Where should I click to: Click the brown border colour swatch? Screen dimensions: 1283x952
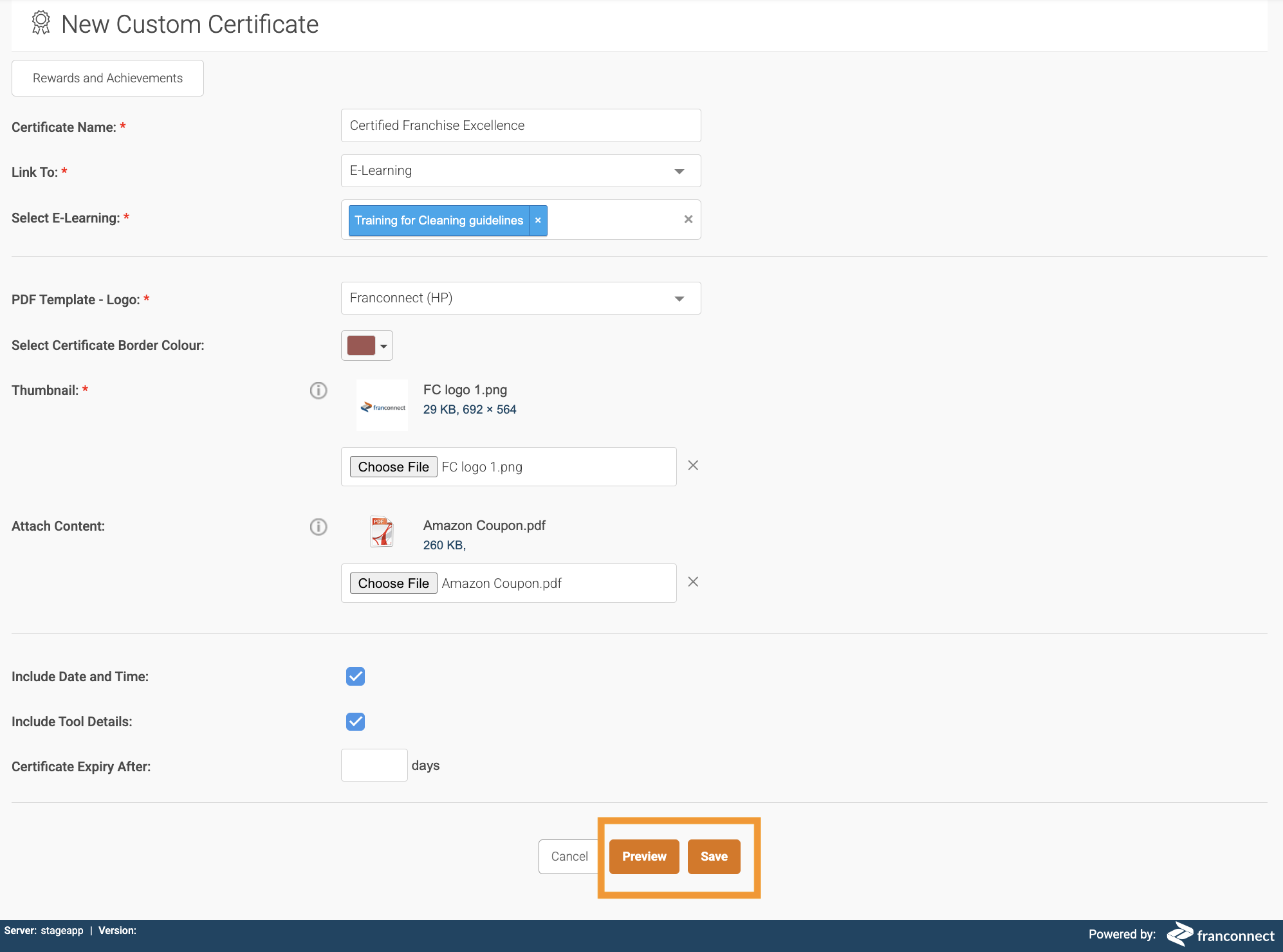click(361, 345)
